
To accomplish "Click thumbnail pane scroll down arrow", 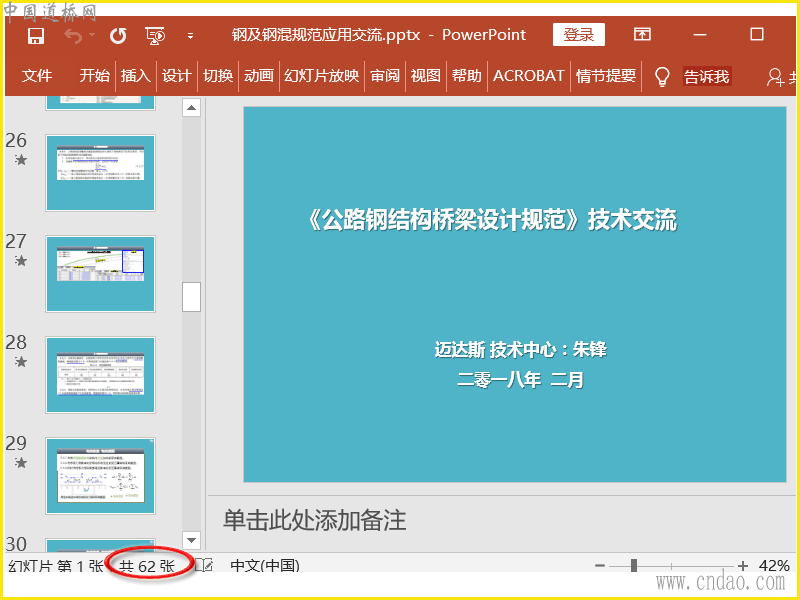I will point(191,540).
